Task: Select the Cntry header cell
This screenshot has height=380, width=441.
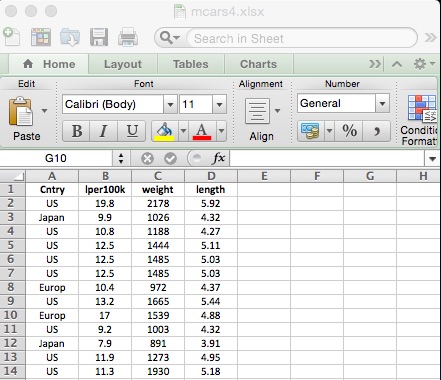Action: [x=52, y=189]
